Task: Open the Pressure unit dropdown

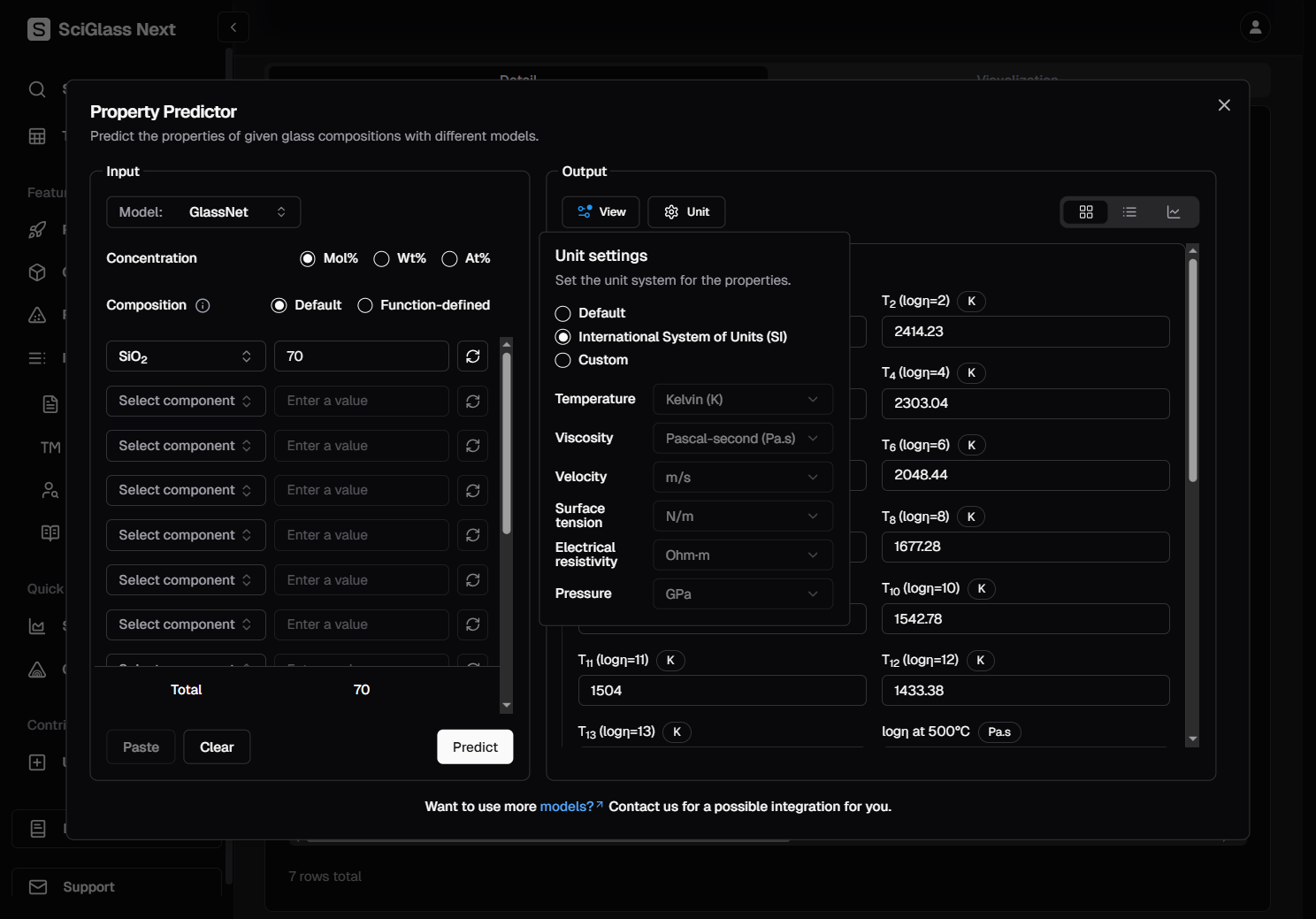Action: (x=742, y=594)
